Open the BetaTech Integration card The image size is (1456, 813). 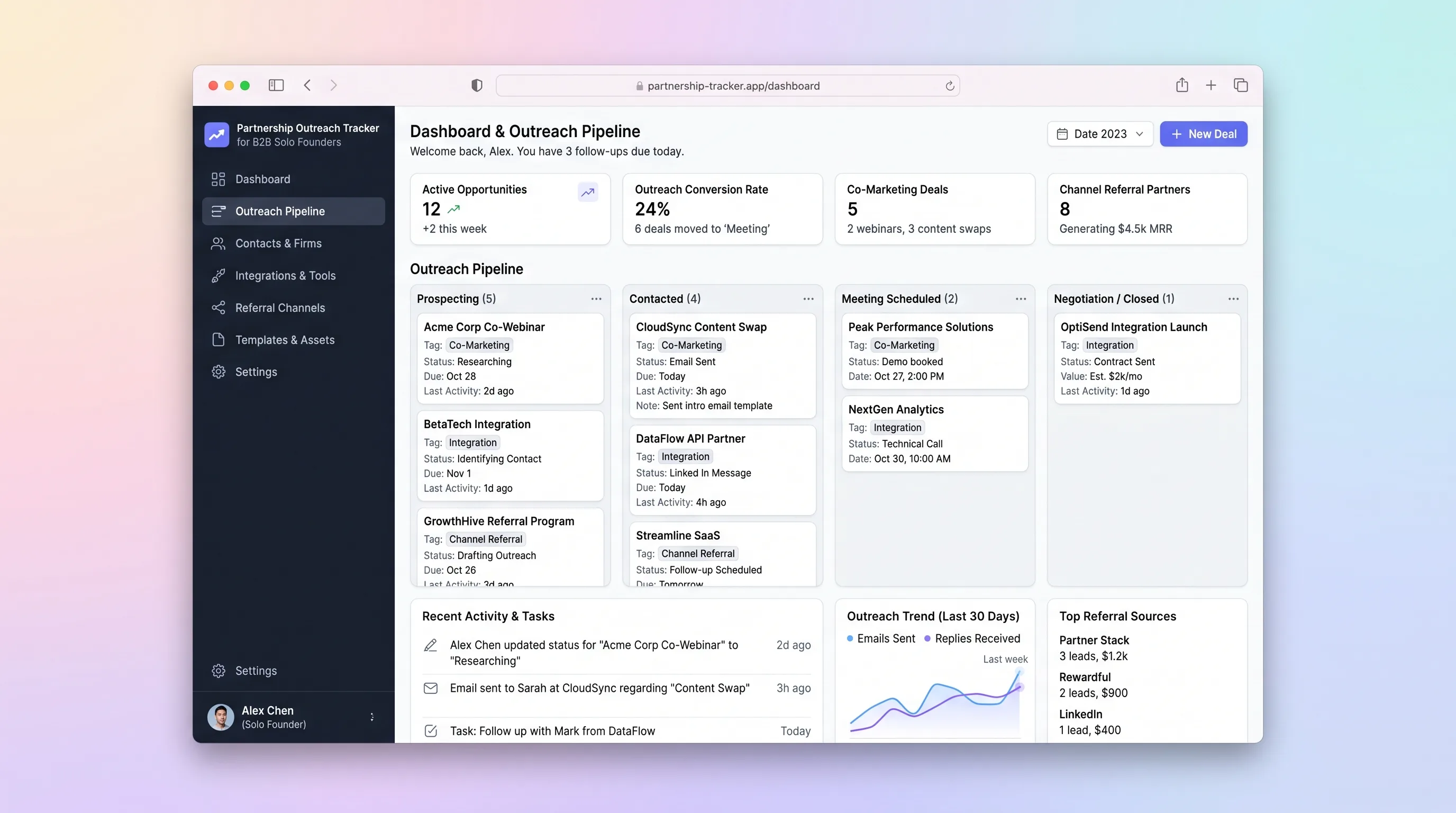pos(510,456)
